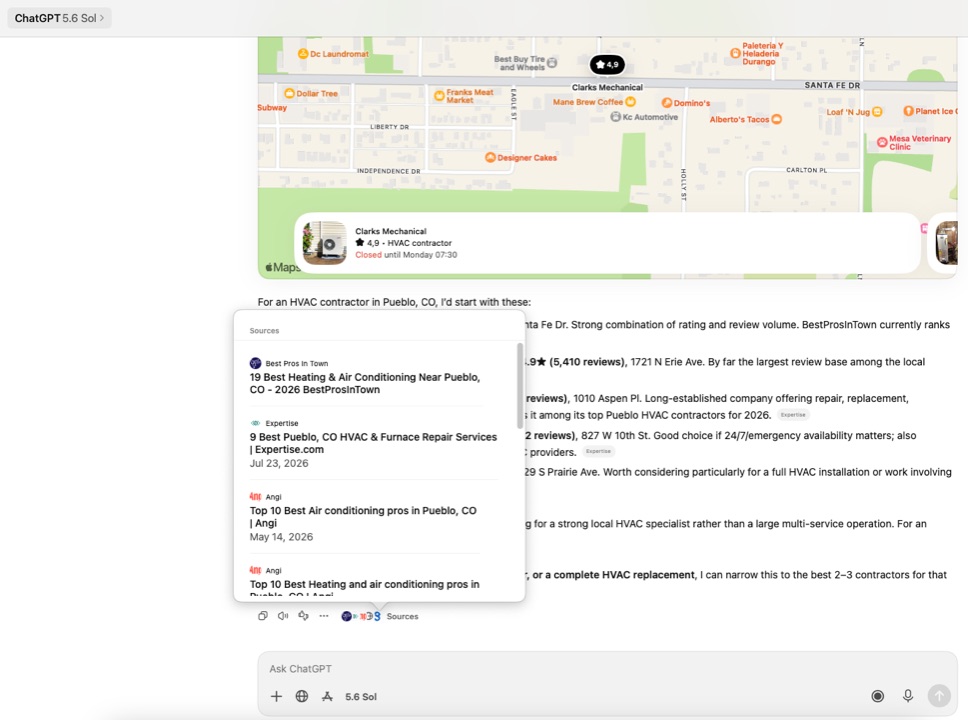The height and width of the screenshot is (720, 968).
Task: Click the Dollar Tree map marker
Action: 289,93
